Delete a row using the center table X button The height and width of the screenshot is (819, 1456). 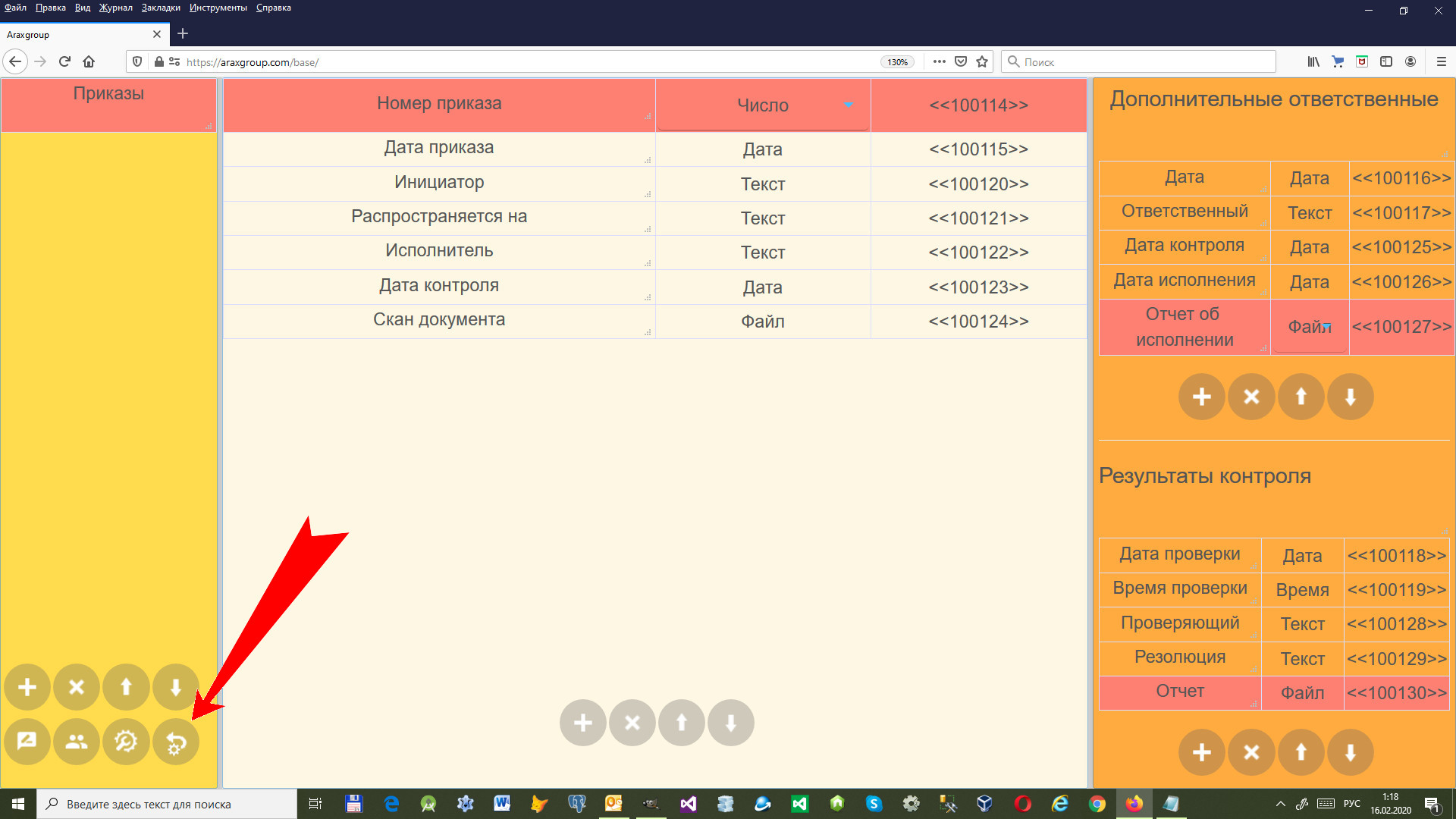coord(632,723)
